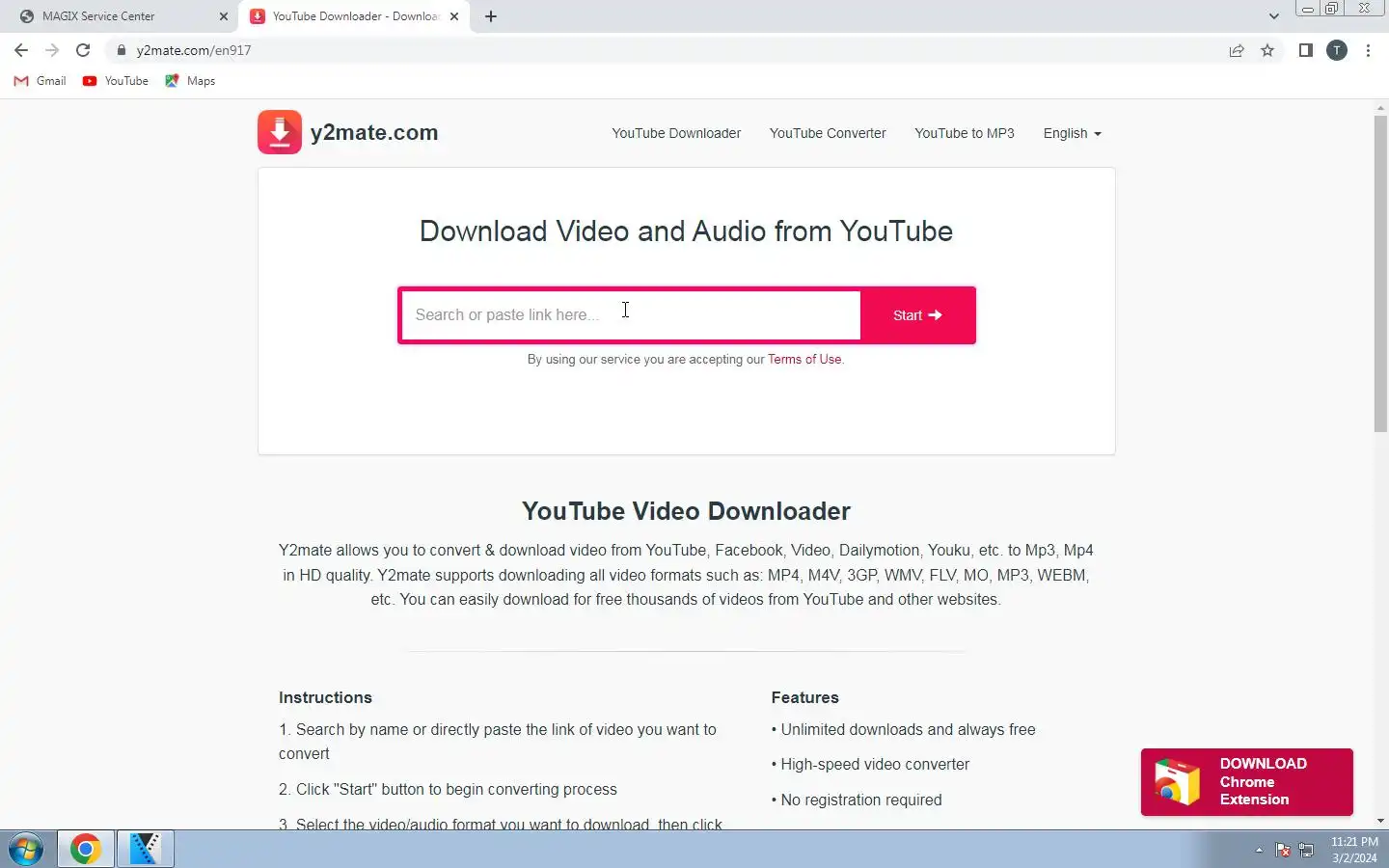Image resolution: width=1389 pixels, height=868 pixels.
Task: Expand the English language dropdown
Action: (1072, 133)
